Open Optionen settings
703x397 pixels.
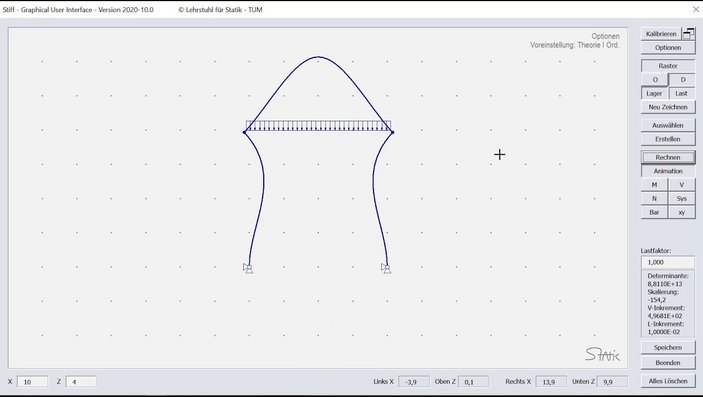[x=668, y=48]
